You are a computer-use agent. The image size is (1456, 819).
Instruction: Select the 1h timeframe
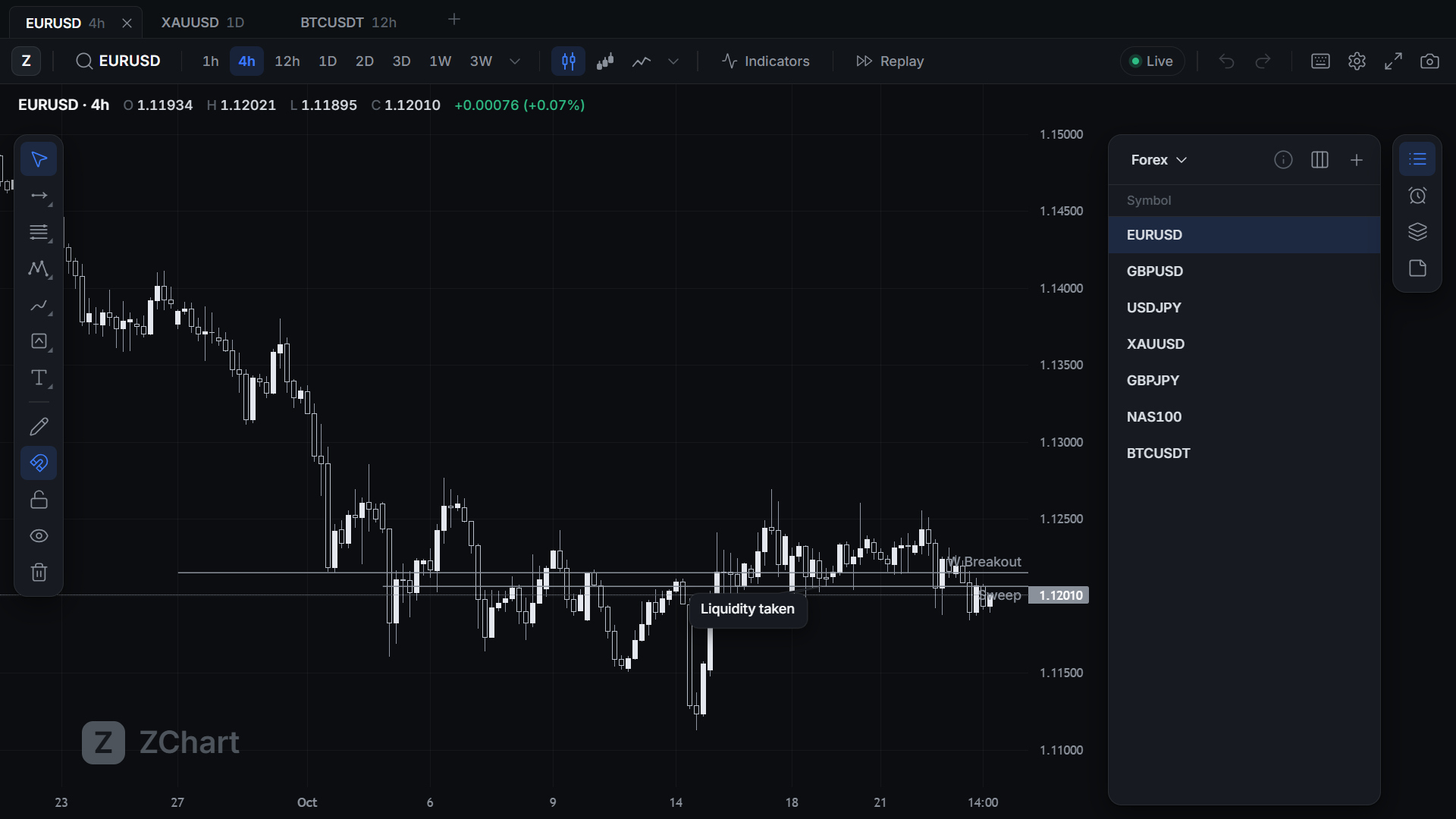tap(210, 61)
